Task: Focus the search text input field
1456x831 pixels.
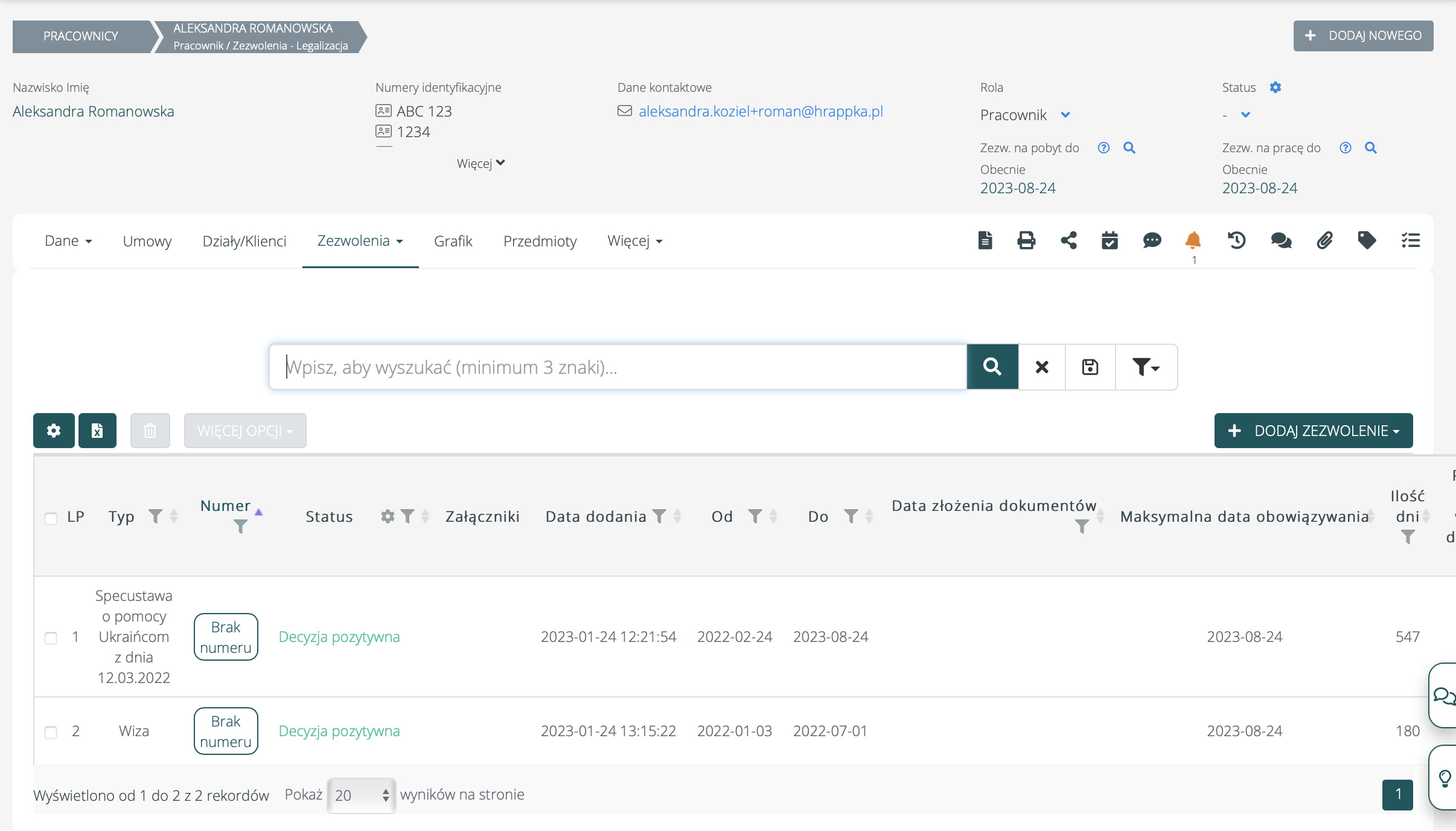Action: point(618,367)
